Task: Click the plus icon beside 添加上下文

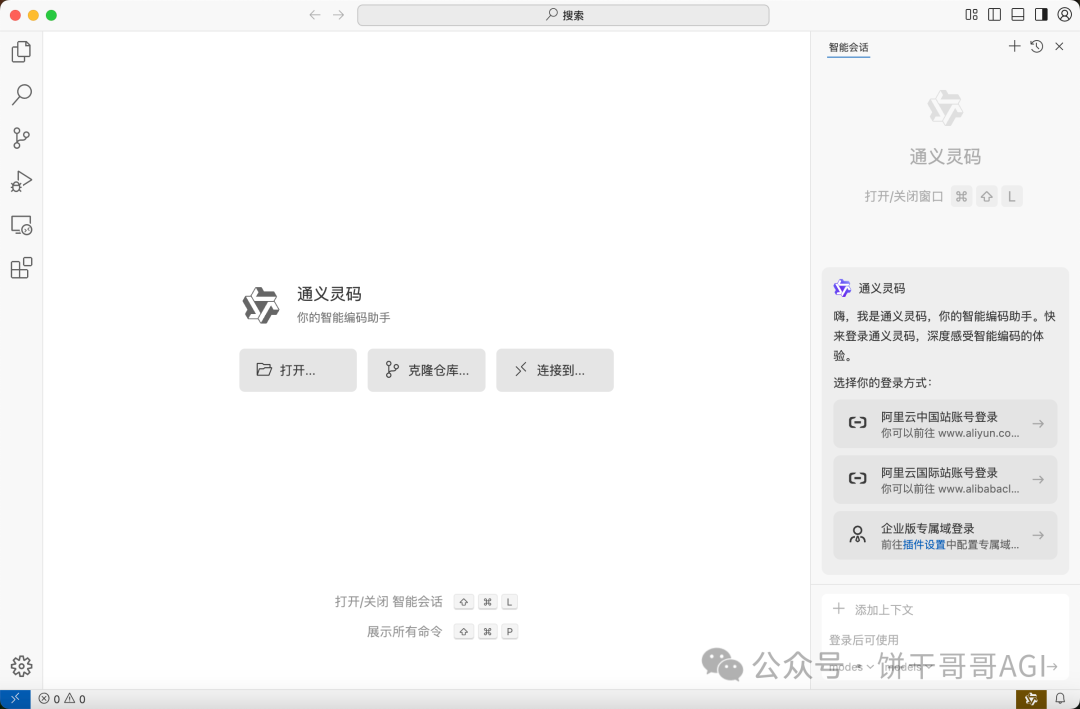Action: [838, 608]
